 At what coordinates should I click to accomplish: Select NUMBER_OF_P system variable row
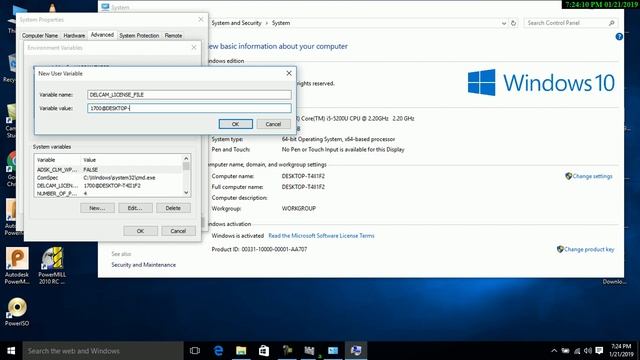(109, 193)
